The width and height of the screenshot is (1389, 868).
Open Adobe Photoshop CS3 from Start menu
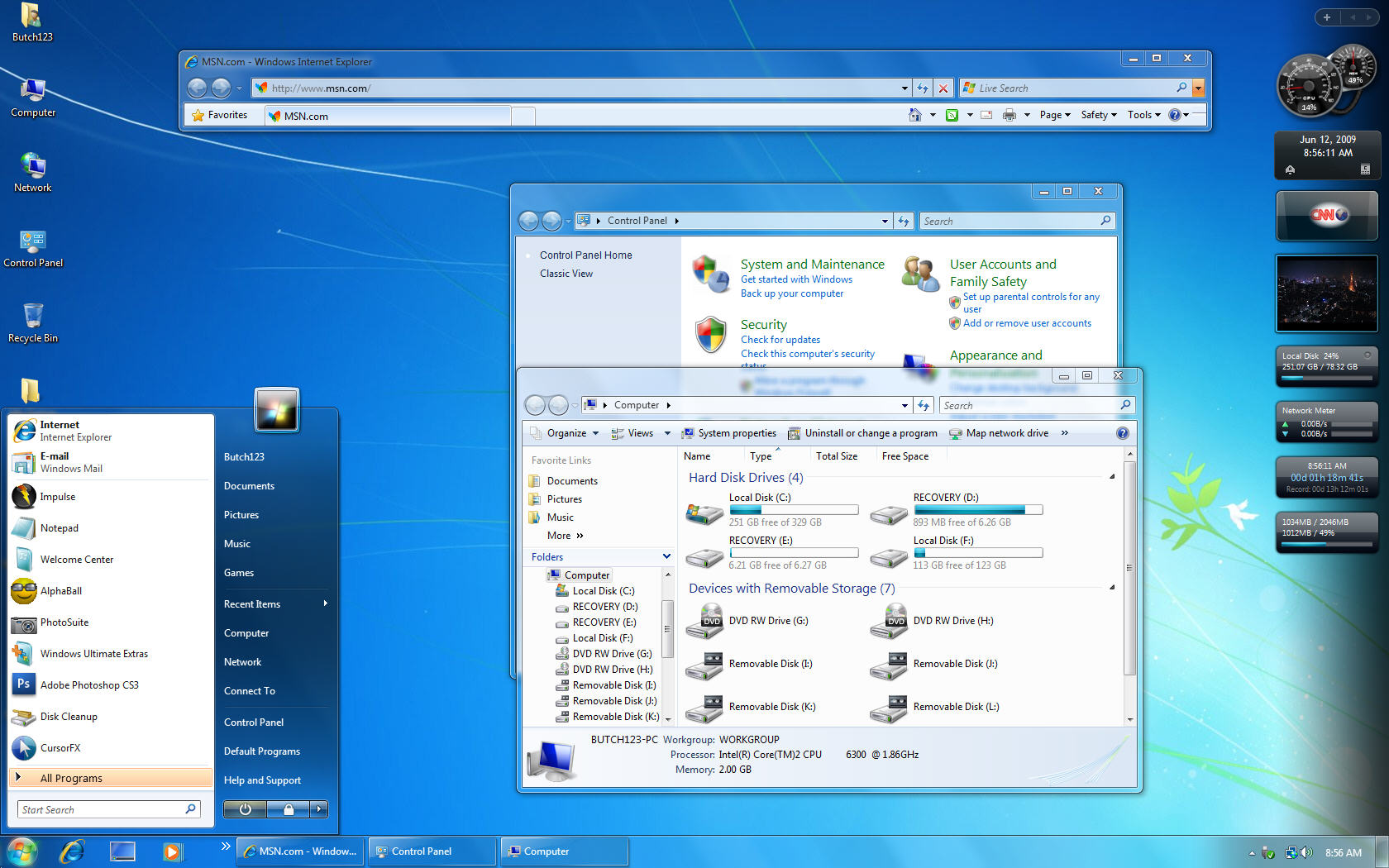coord(88,685)
